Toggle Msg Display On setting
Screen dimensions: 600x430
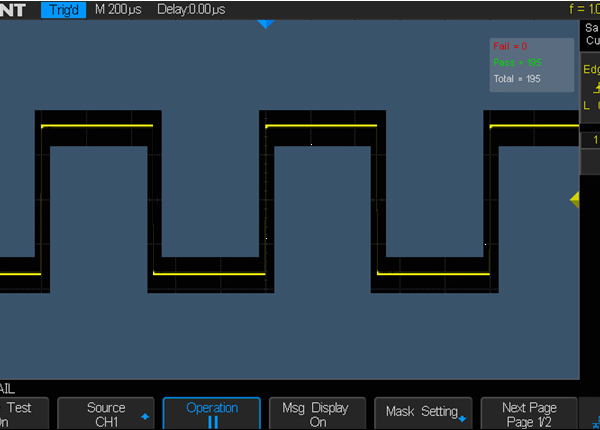click(317, 414)
